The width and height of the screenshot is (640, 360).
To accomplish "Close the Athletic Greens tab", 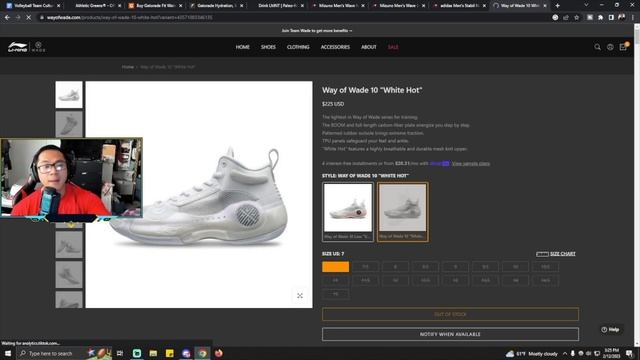I will 119,6.
